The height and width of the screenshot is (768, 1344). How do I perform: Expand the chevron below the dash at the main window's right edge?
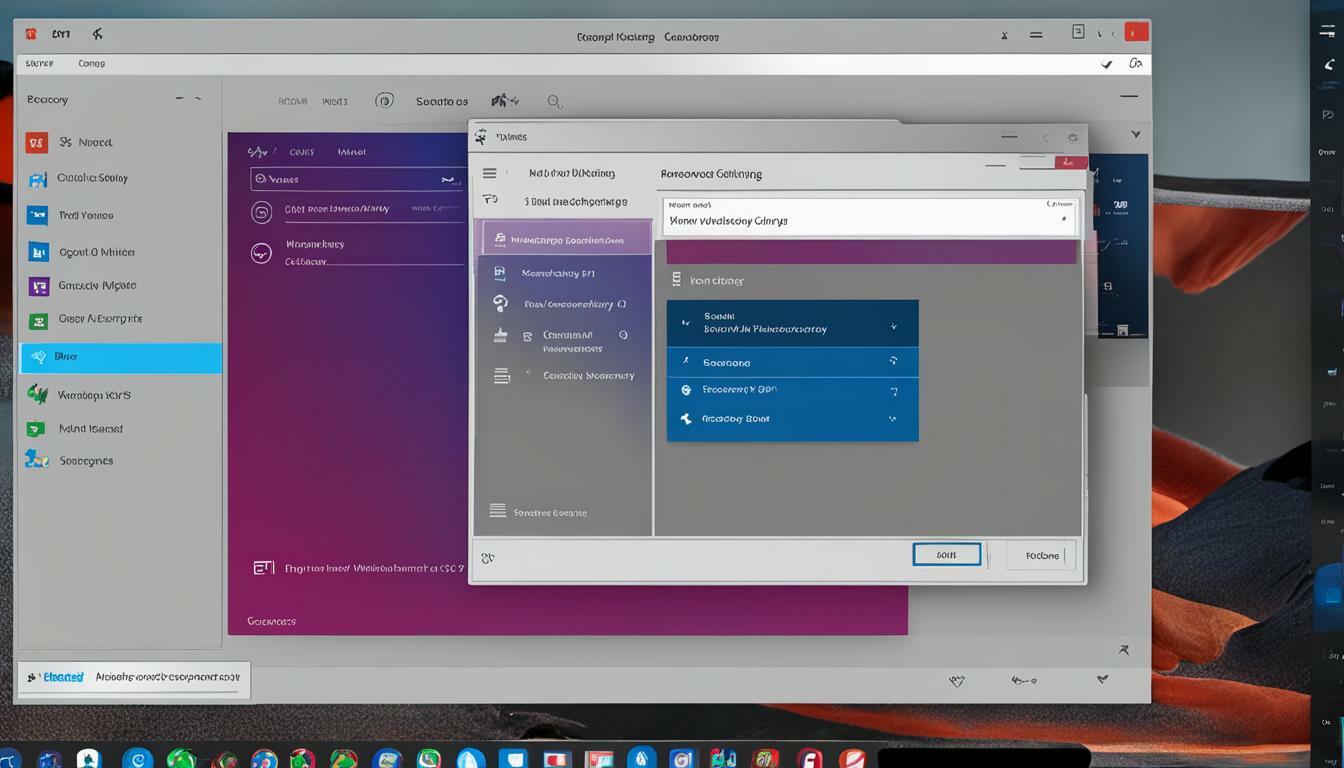tap(1135, 133)
